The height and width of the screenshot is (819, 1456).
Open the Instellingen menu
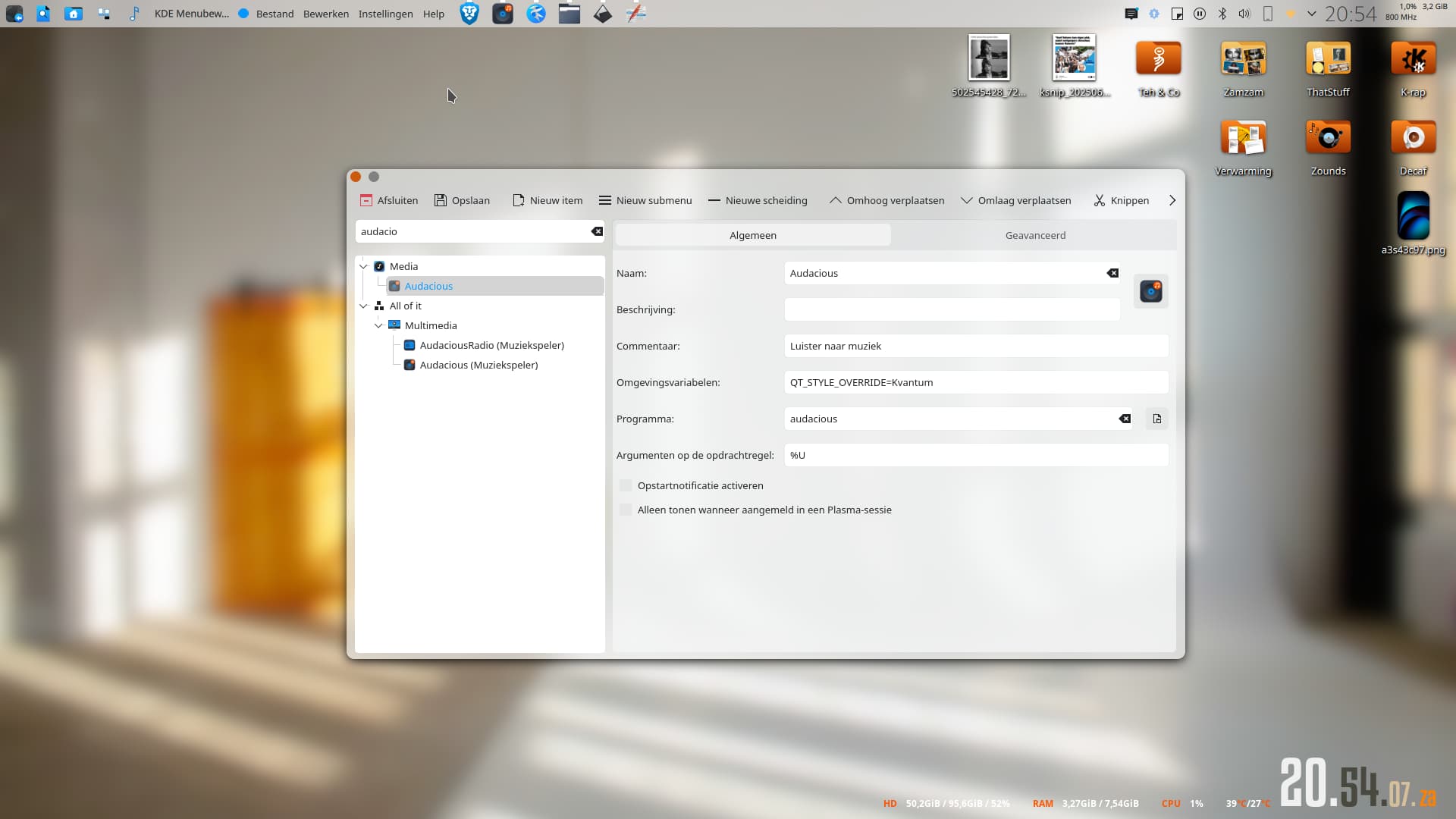pyautogui.click(x=385, y=14)
